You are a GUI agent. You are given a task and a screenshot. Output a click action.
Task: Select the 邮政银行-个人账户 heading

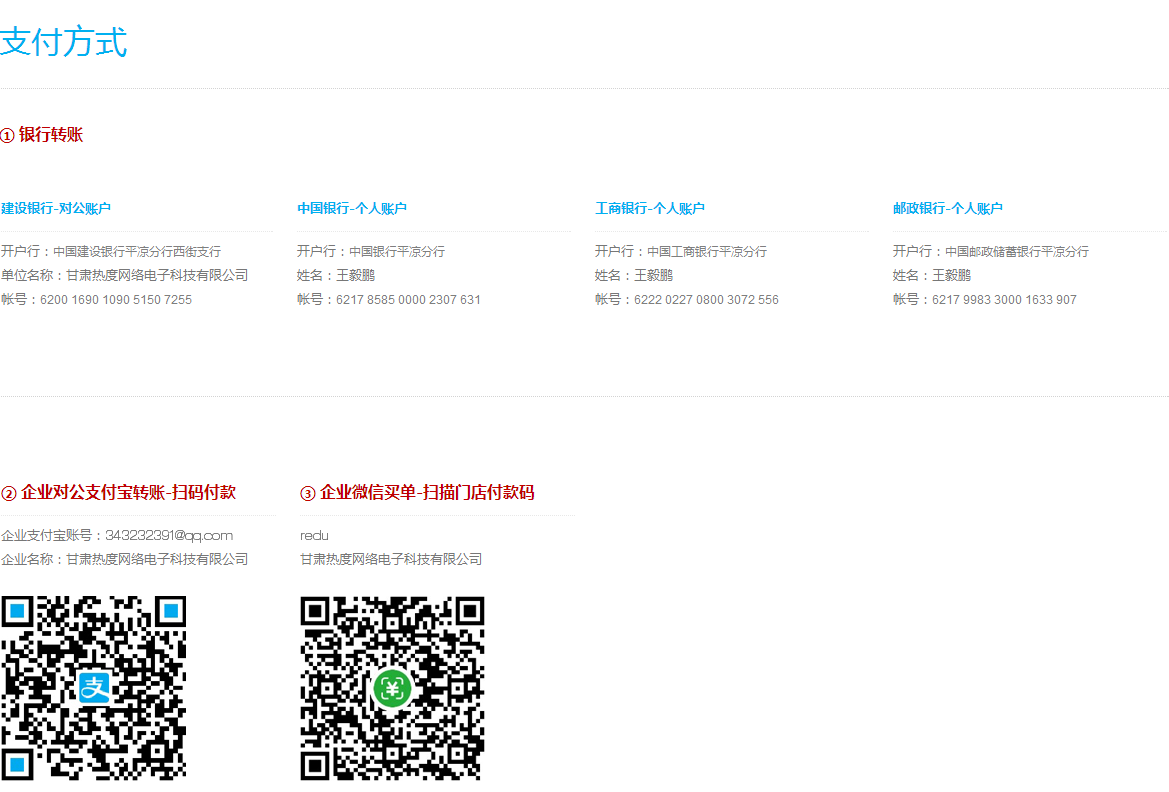click(x=948, y=209)
